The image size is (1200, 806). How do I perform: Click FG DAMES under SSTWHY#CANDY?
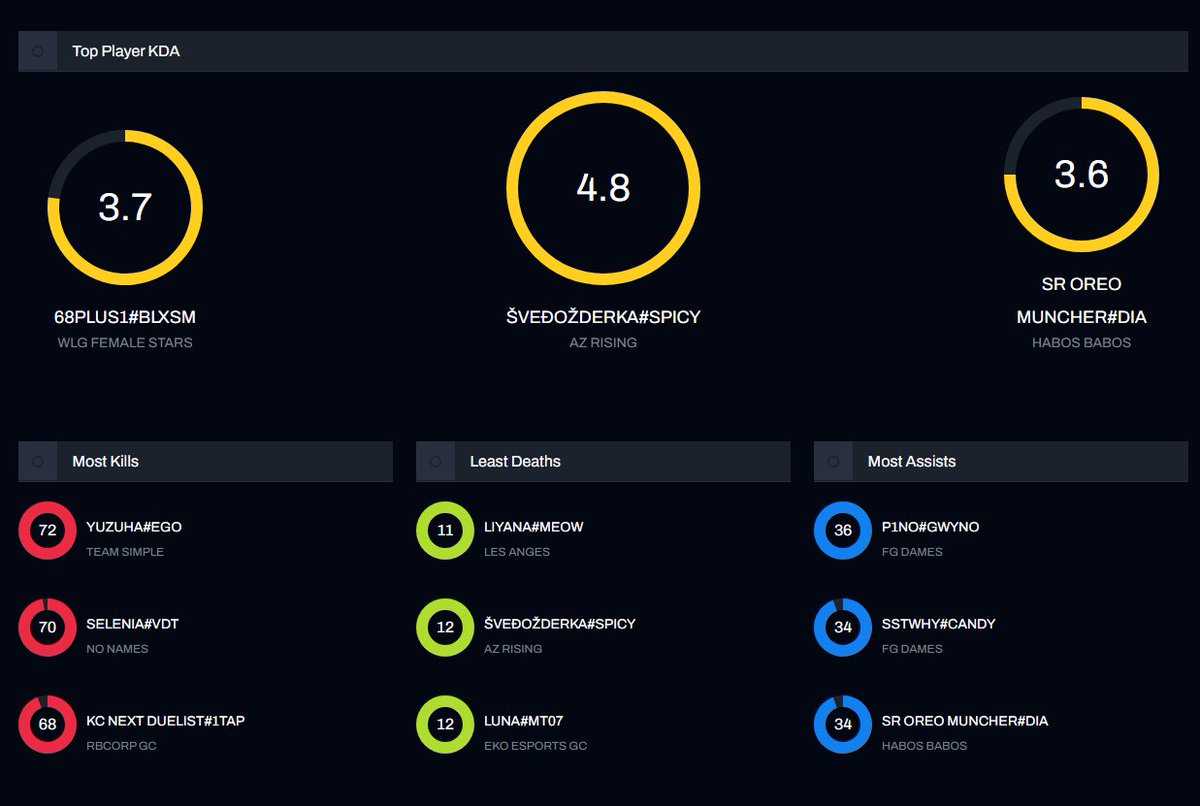(x=912, y=649)
